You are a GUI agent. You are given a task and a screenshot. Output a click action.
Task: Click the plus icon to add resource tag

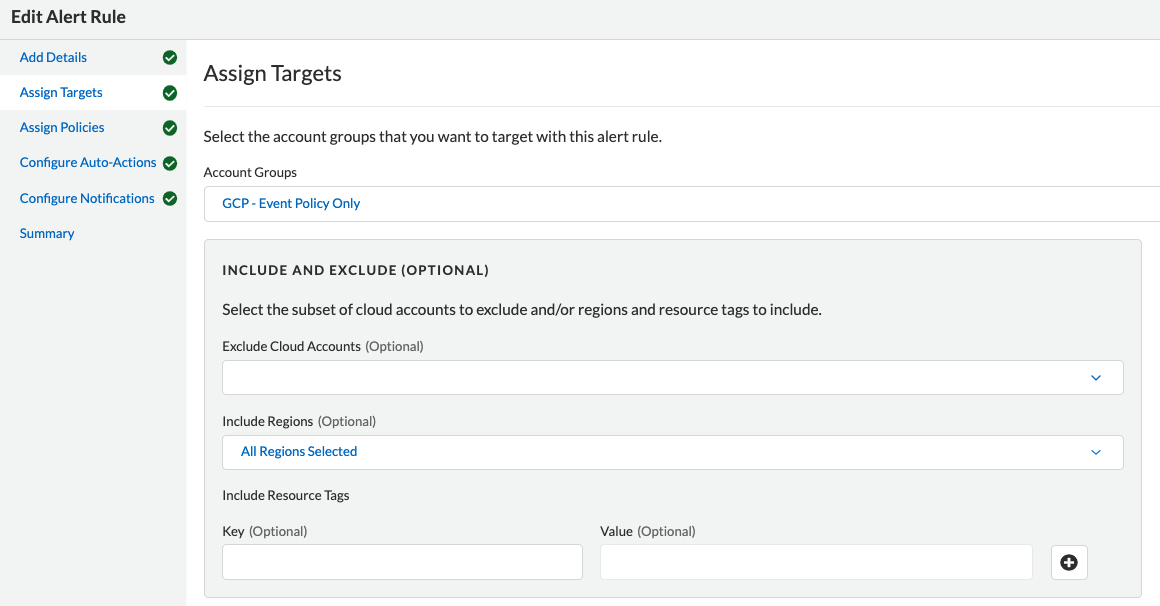[x=1069, y=563]
